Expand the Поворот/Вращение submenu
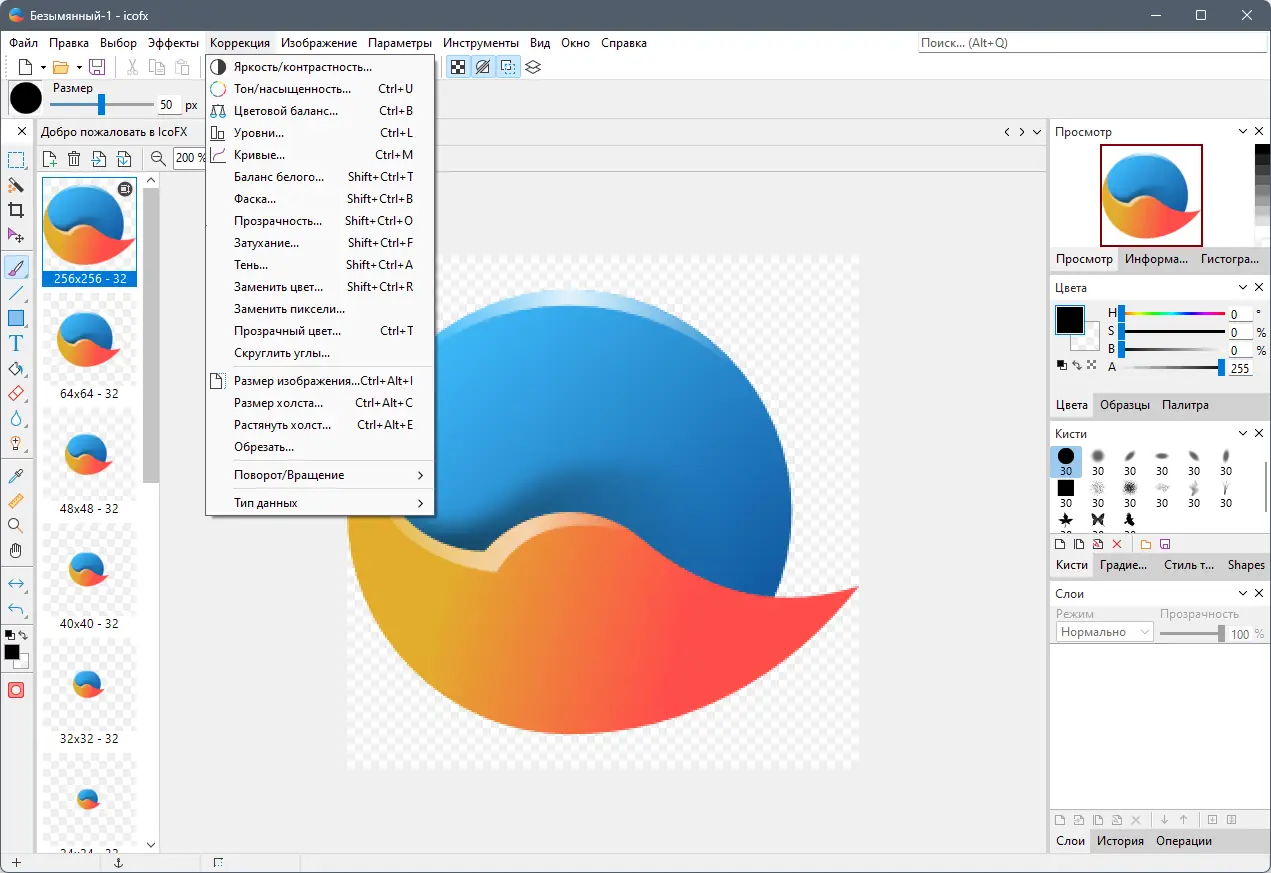This screenshot has width=1271, height=873. tap(320, 475)
